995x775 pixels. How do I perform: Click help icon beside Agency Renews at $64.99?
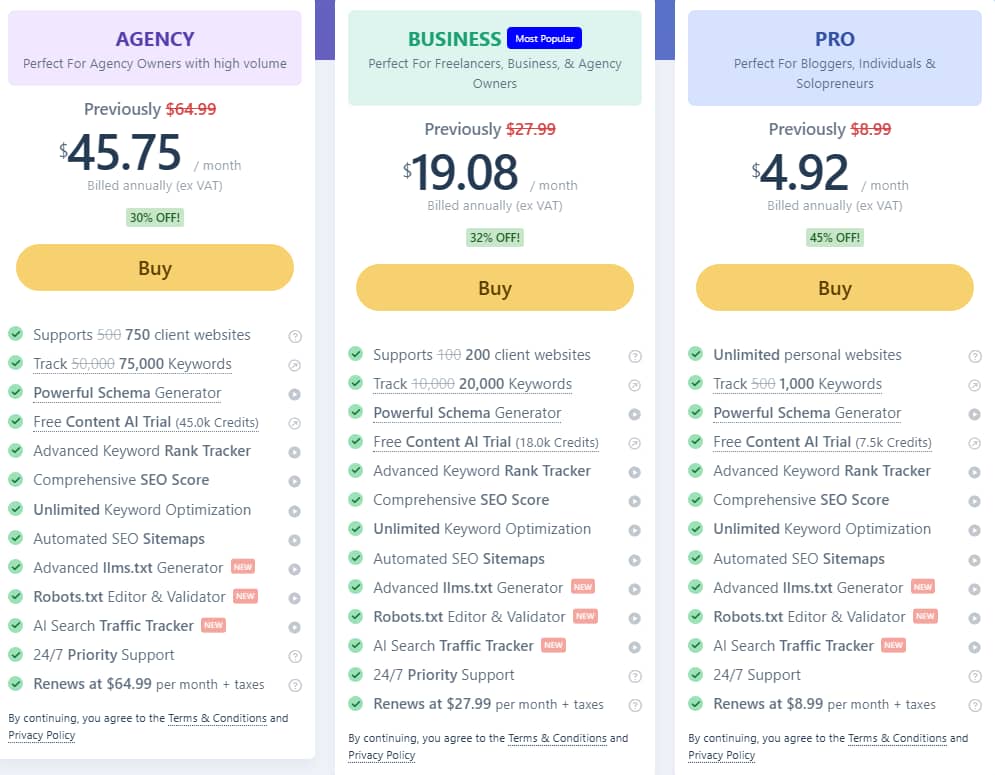295,685
